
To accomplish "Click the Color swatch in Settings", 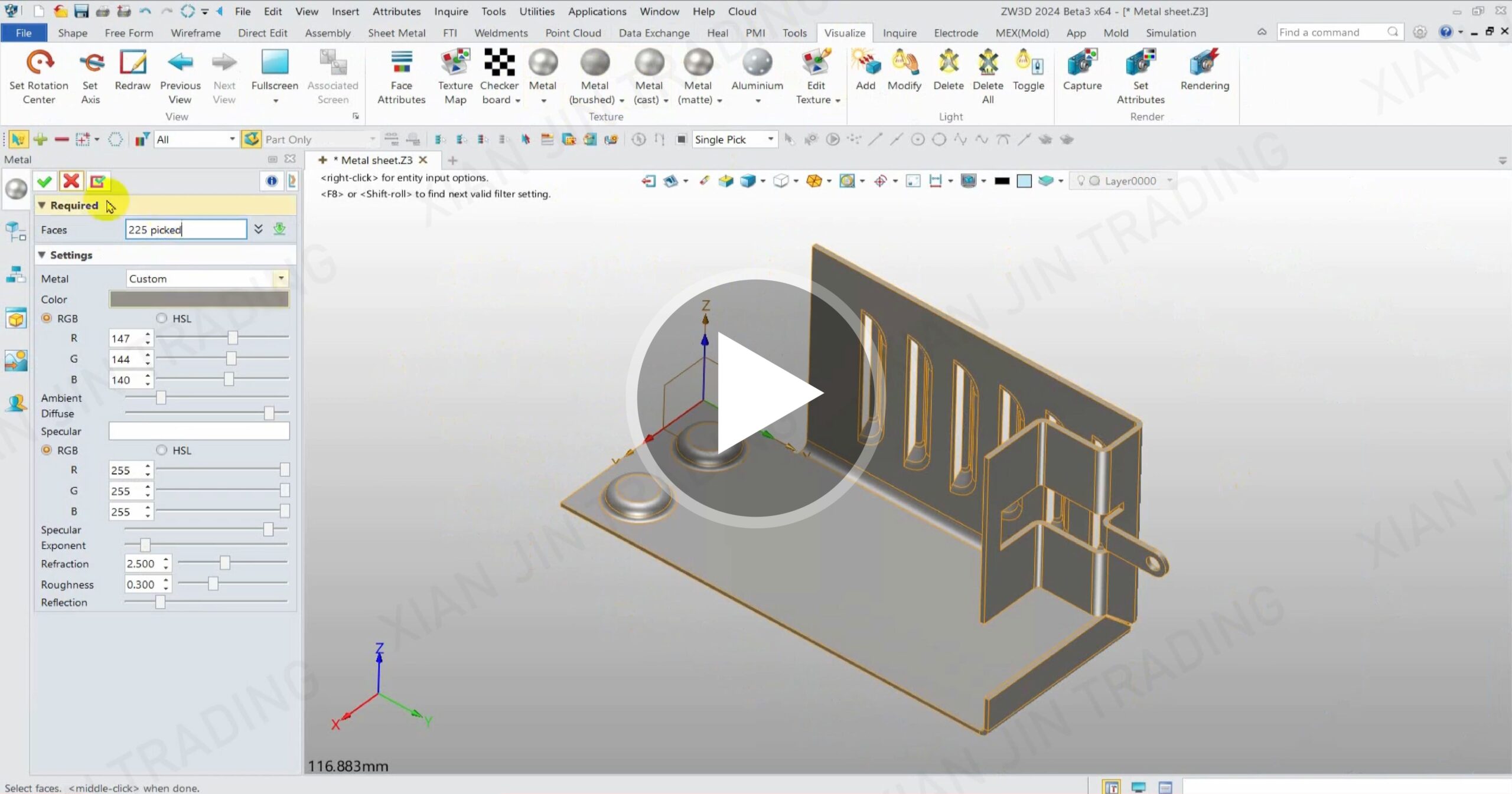I will click(x=199, y=299).
